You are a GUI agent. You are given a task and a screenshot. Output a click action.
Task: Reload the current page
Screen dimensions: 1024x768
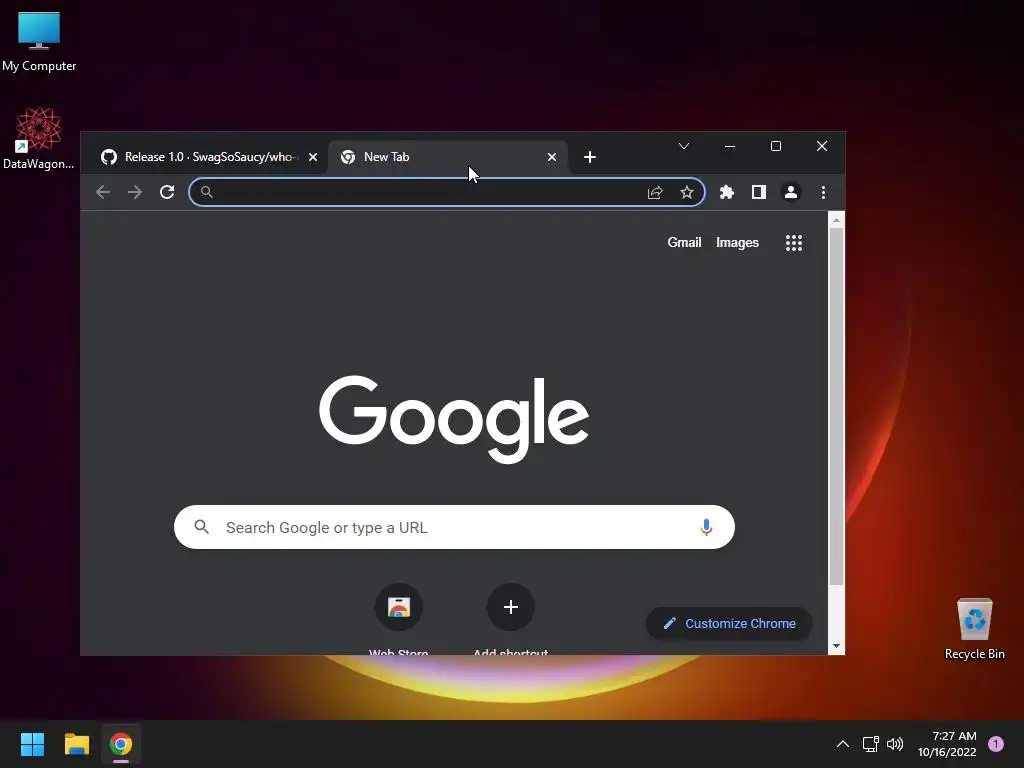click(x=167, y=192)
